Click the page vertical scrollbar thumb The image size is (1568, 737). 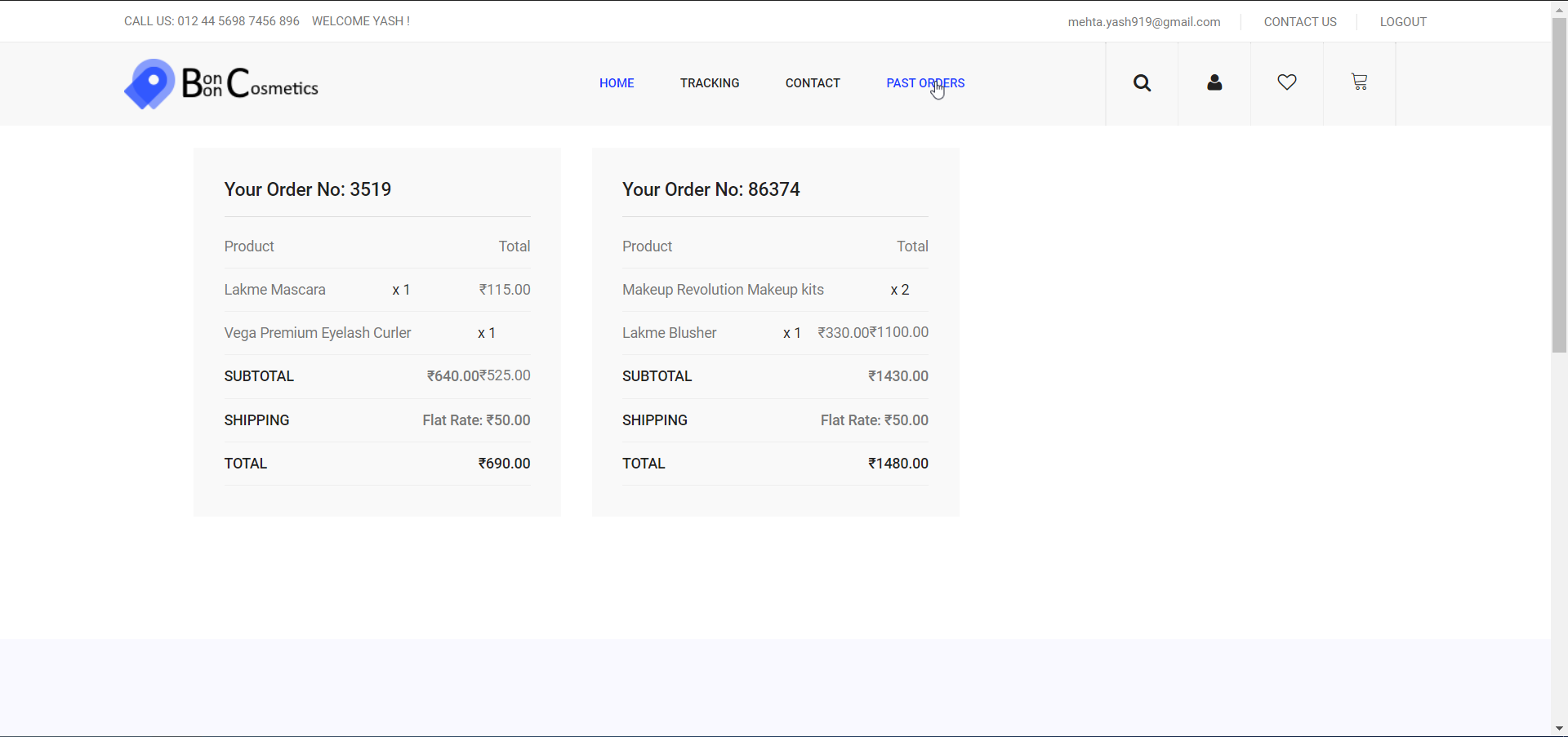[x=1559, y=184]
